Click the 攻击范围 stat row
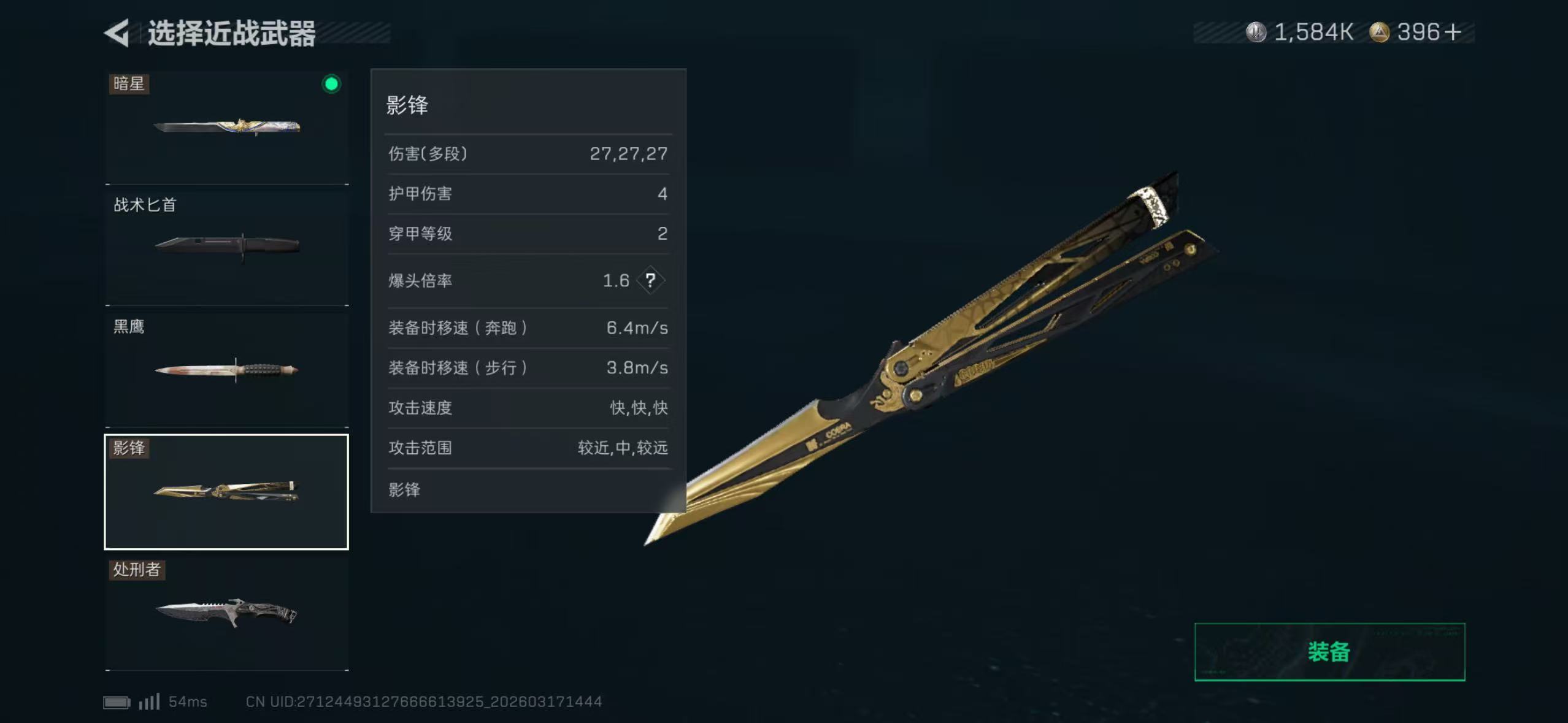The width and height of the screenshot is (1568, 723). coord(528,448)
